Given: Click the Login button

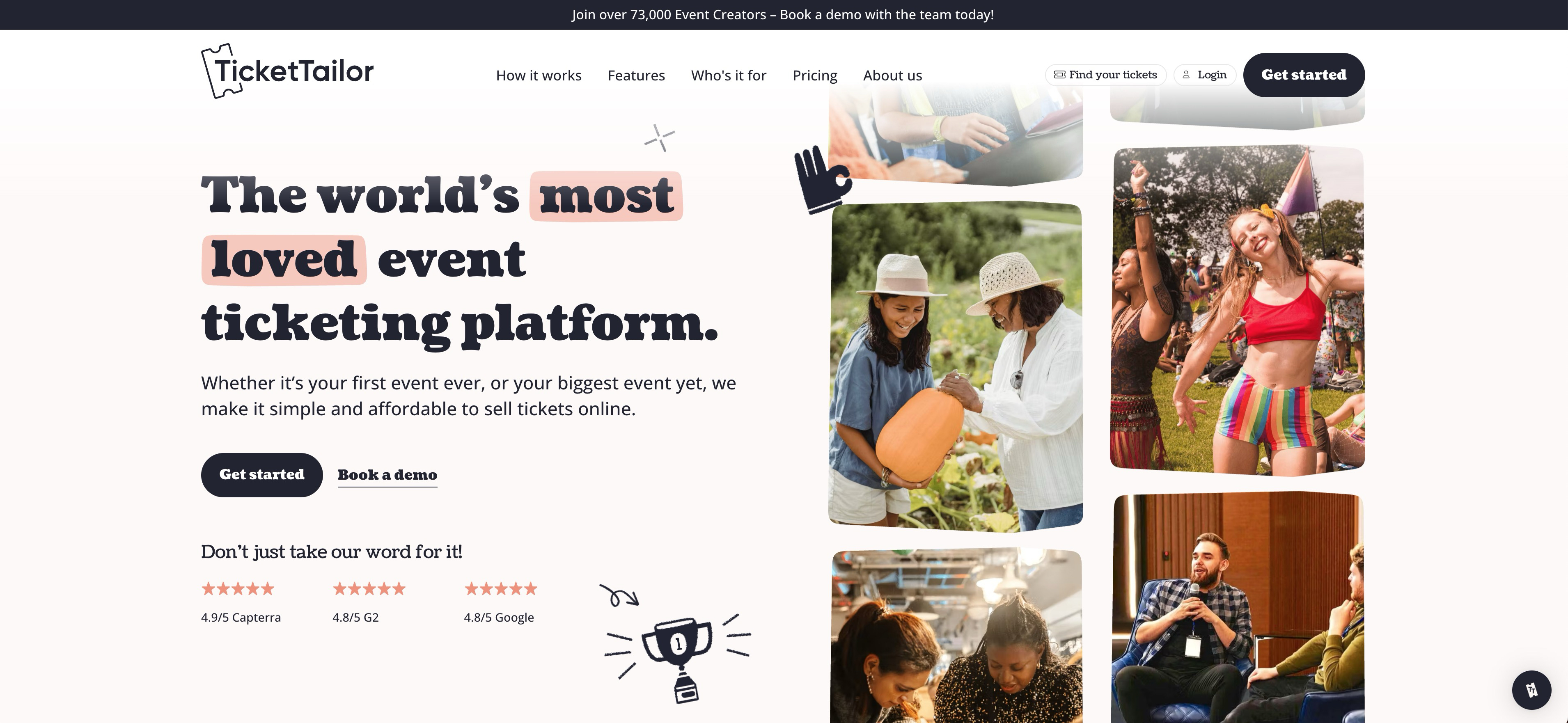Looking at the screenshot, I should tap(1205, 75).
